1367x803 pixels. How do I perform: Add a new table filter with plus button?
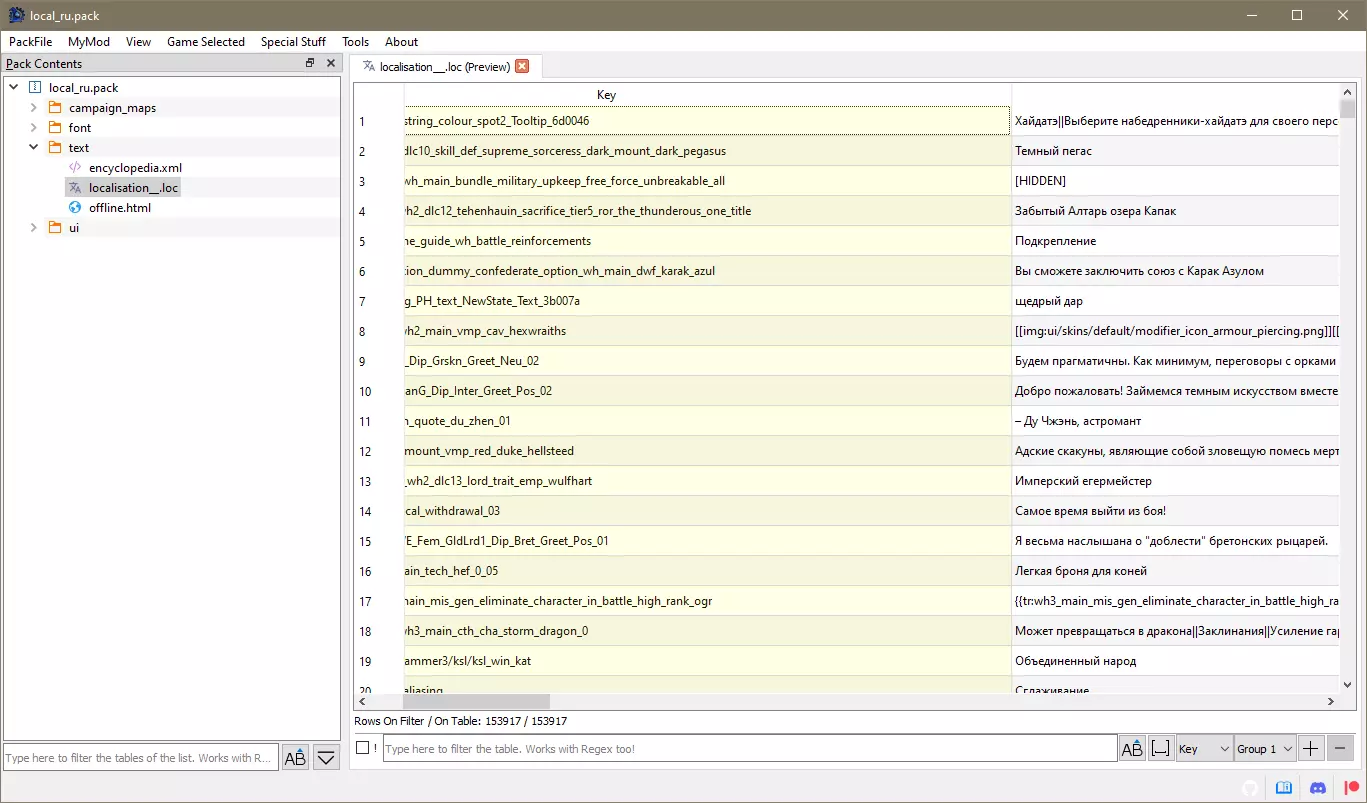tap(1311, 748)
